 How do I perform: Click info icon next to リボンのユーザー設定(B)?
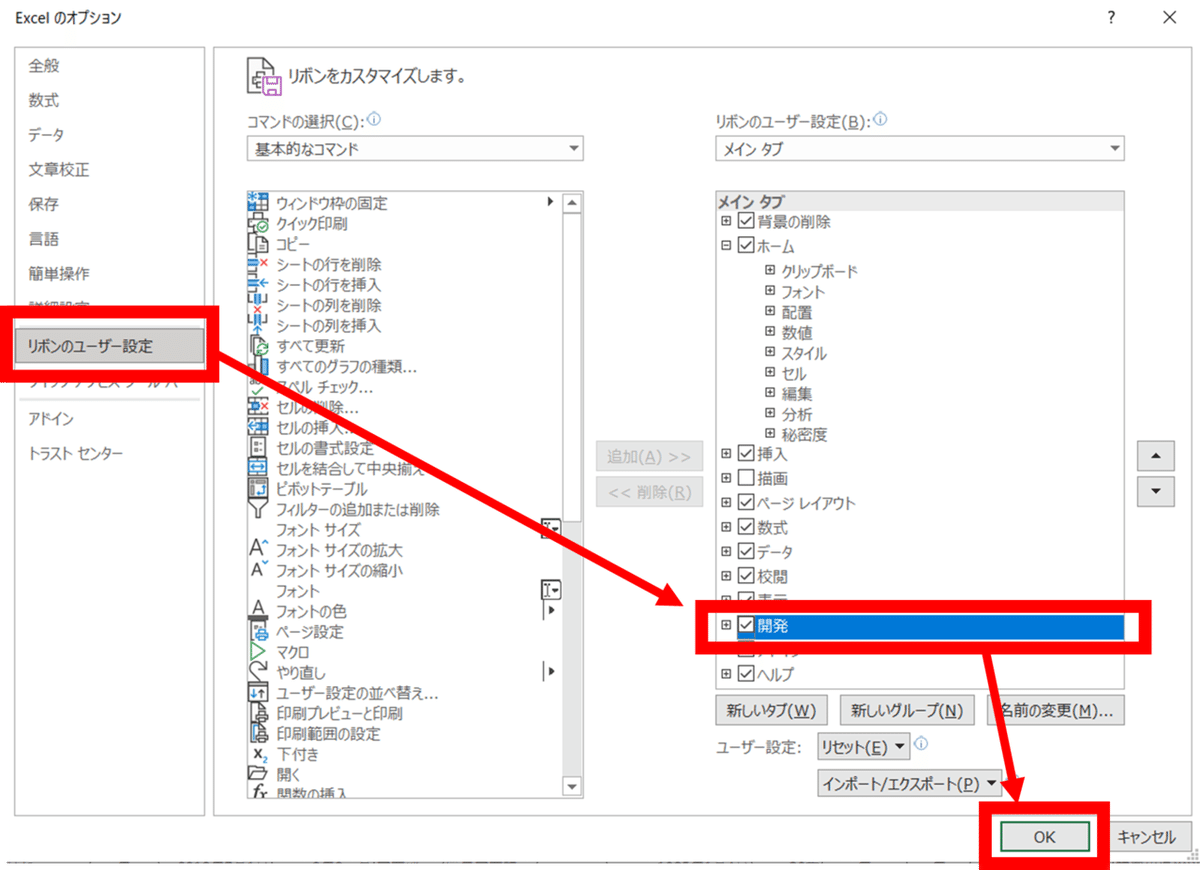click(881, 120)
